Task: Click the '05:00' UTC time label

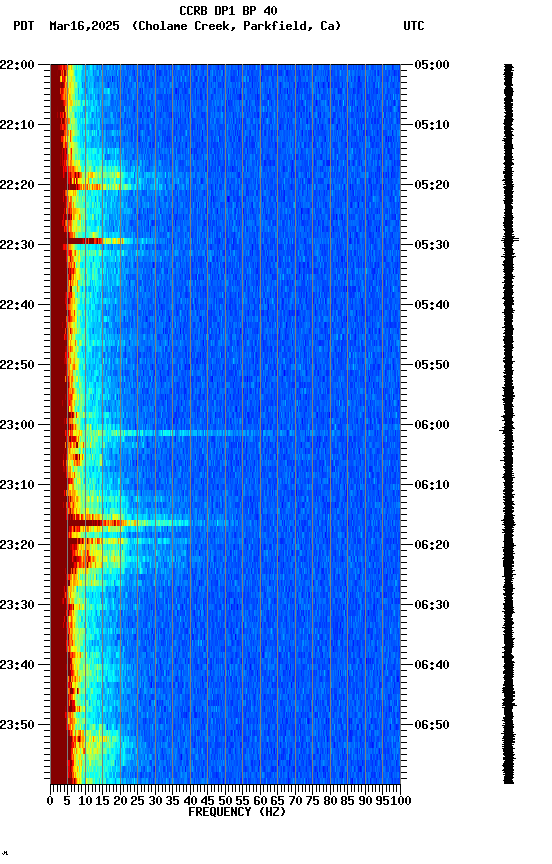Action: pyautogui.click(x=432, y=65)
